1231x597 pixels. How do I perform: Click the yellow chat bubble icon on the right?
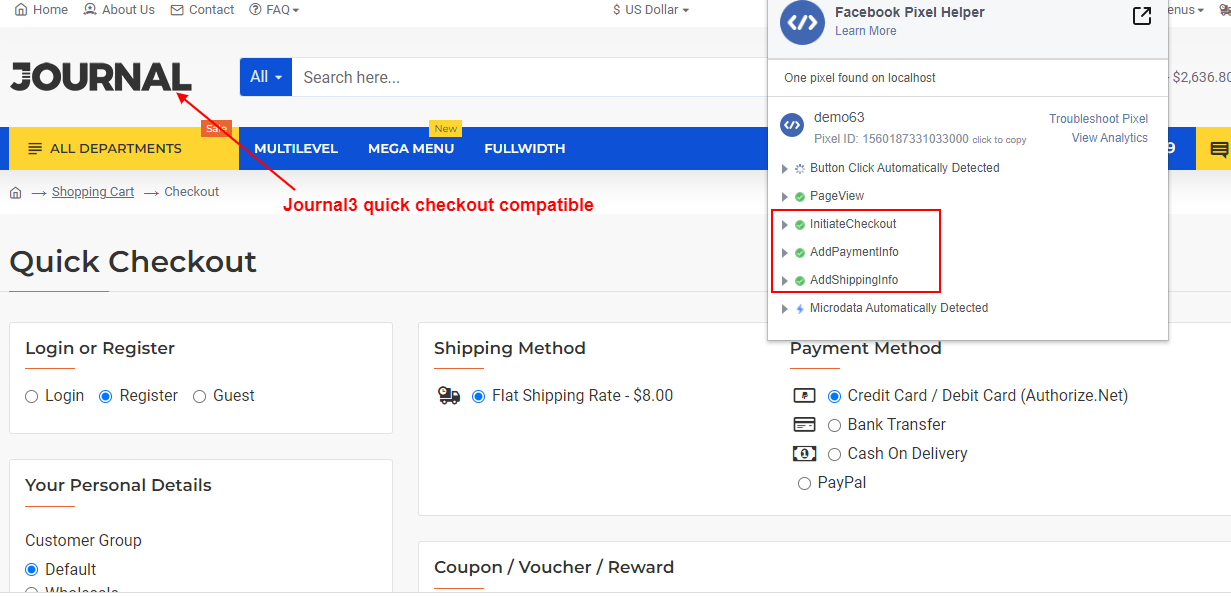click(x=1222, y=147)
